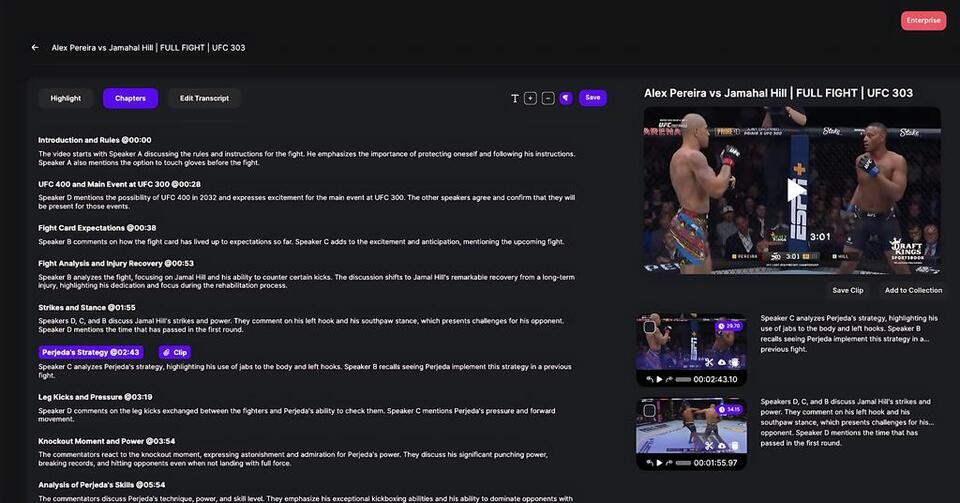Tick the checkbox on the 00:02:43.10 clip

[x=649, y=327]
